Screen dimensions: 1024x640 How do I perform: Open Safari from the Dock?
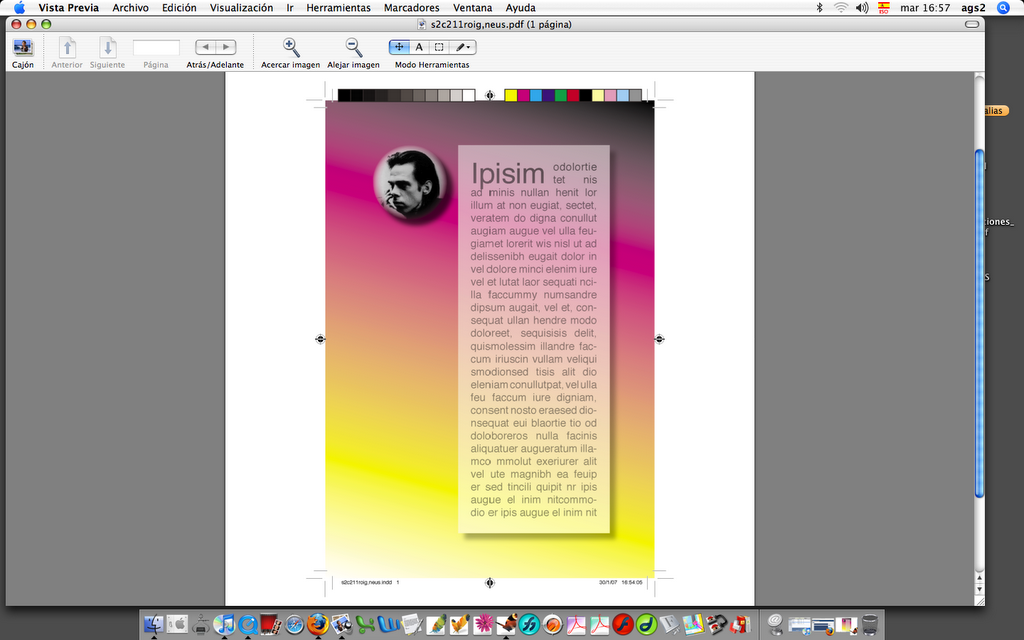pos(295,624)
